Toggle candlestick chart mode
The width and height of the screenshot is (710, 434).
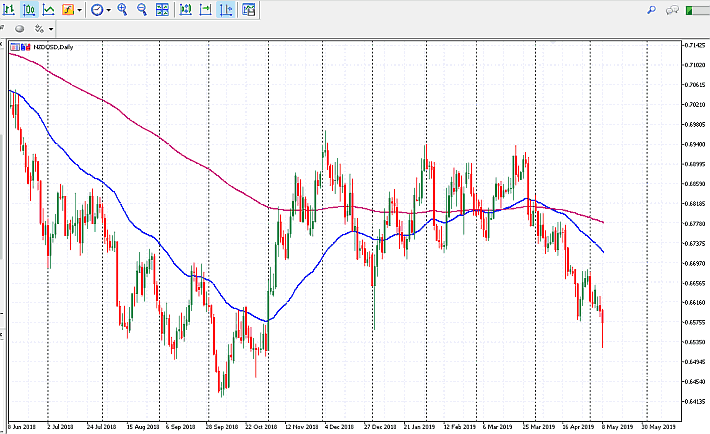coord(28,10)
